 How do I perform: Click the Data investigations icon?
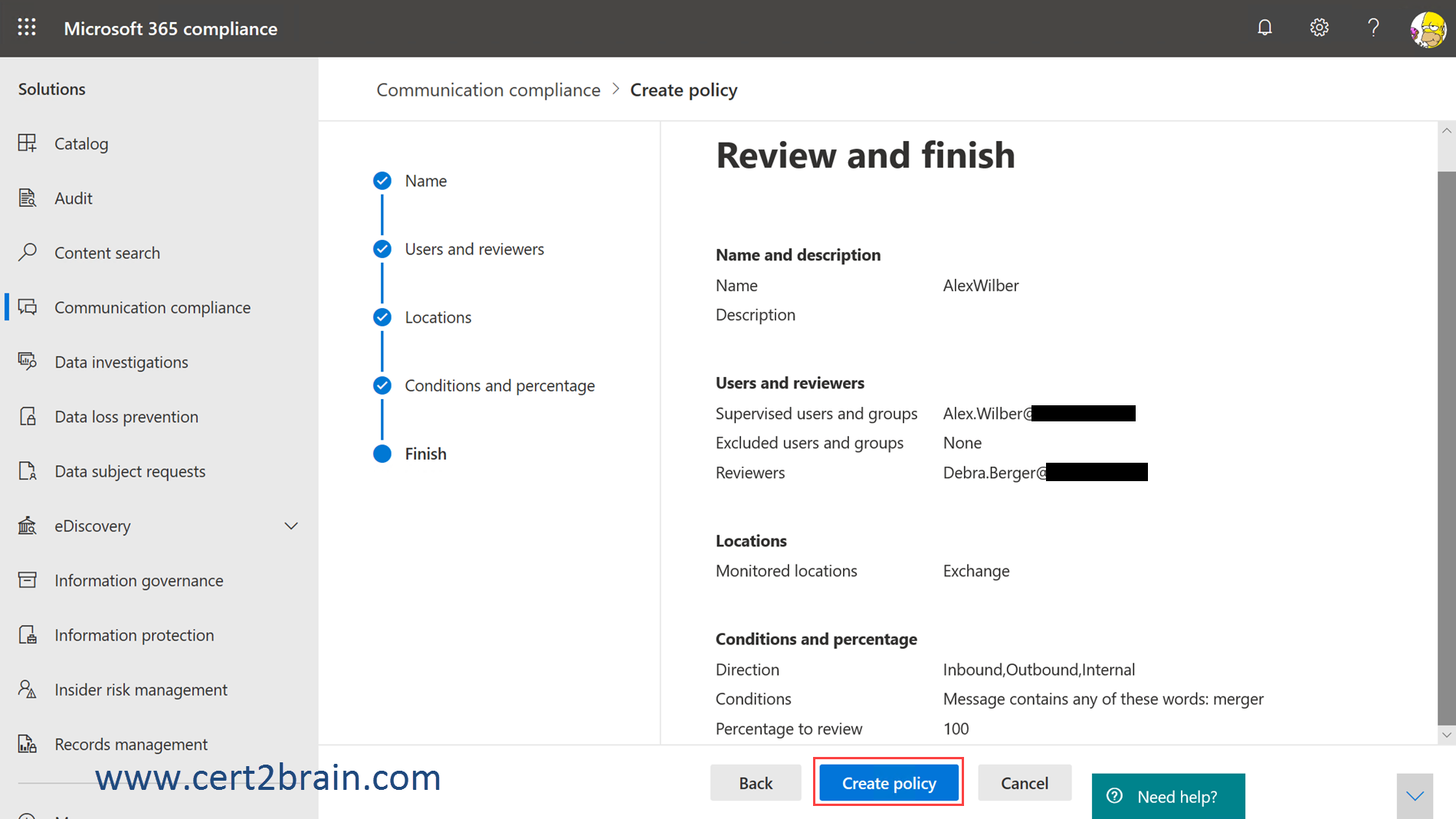28,362
